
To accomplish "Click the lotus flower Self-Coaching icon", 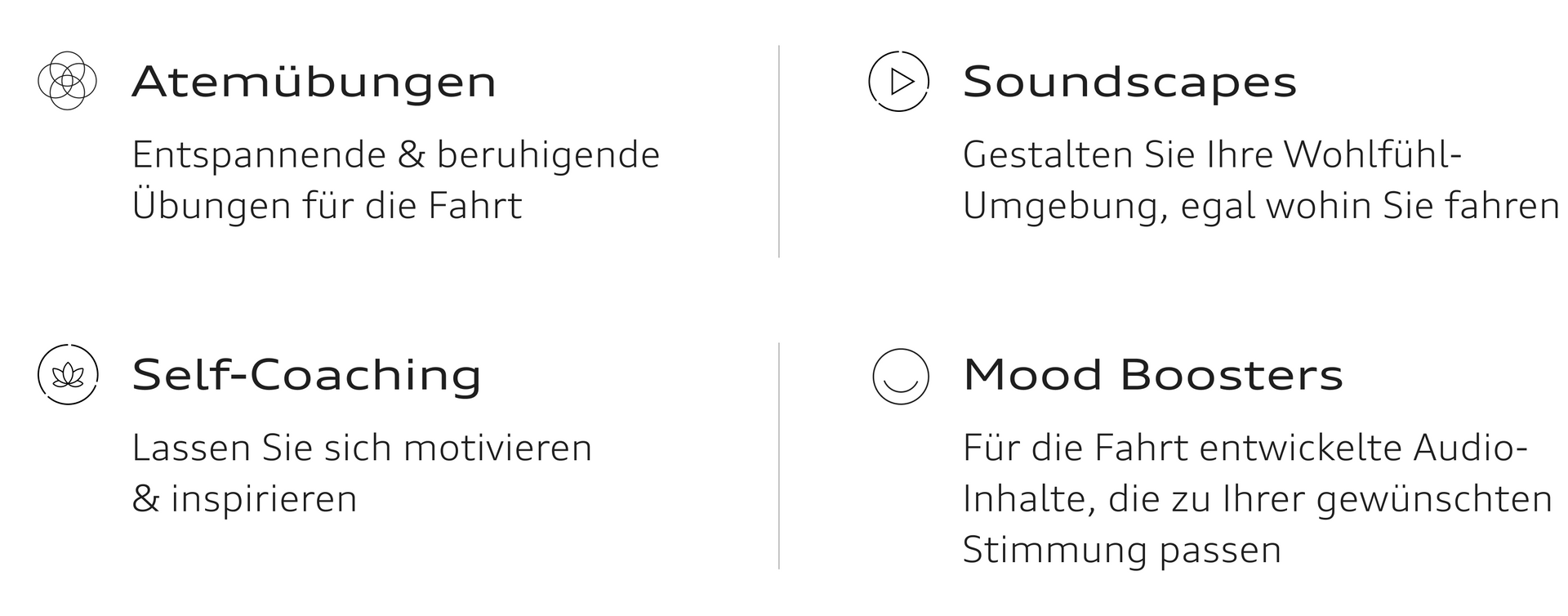I will tap(68, 375).
